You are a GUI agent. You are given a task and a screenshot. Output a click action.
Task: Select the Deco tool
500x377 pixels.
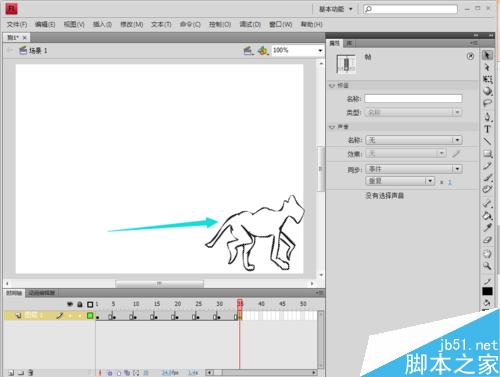pyautogui.click(x=487, y=189)
